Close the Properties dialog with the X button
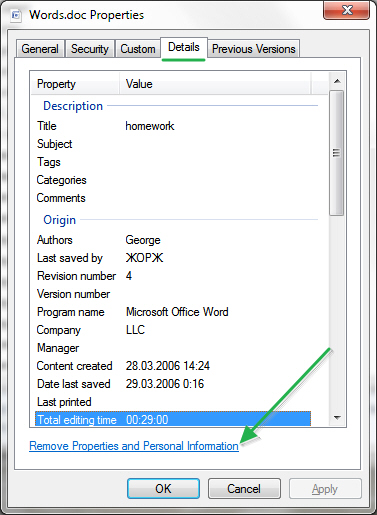Screen dimensions: 377x515 346,10
